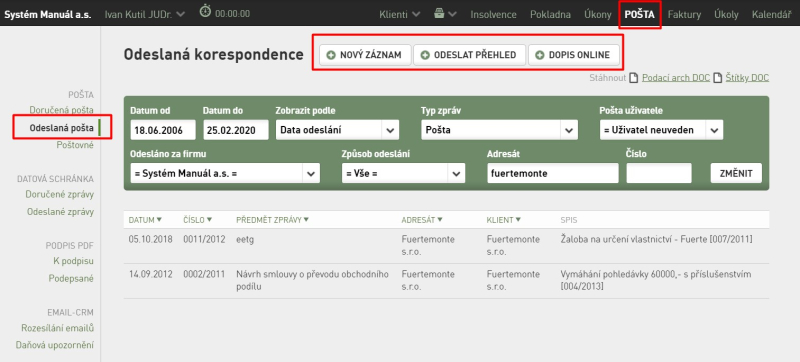
Task: Sort the table by DATUM column
Action: 145,220
